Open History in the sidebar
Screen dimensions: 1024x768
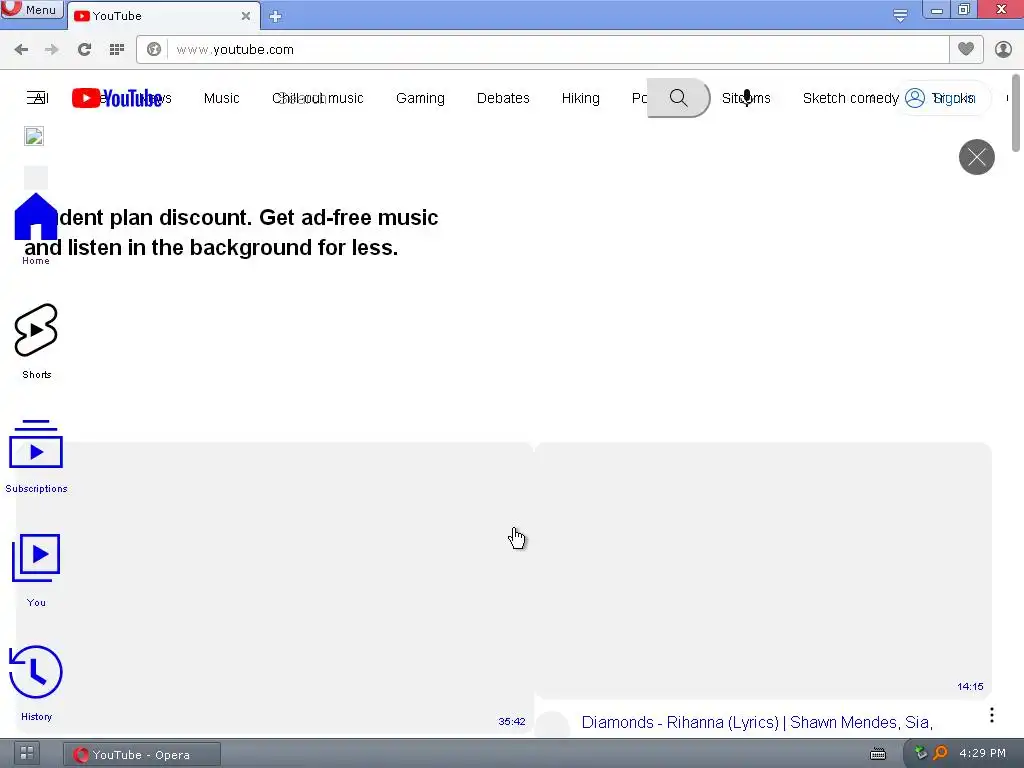point(36,683)
